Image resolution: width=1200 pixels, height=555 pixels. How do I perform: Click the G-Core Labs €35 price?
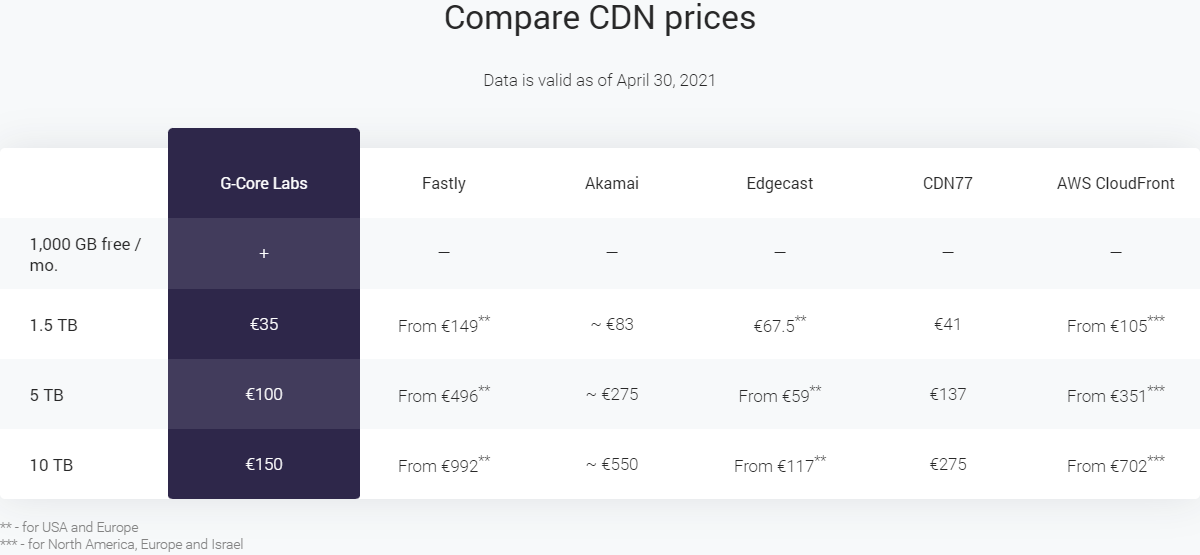264,324
